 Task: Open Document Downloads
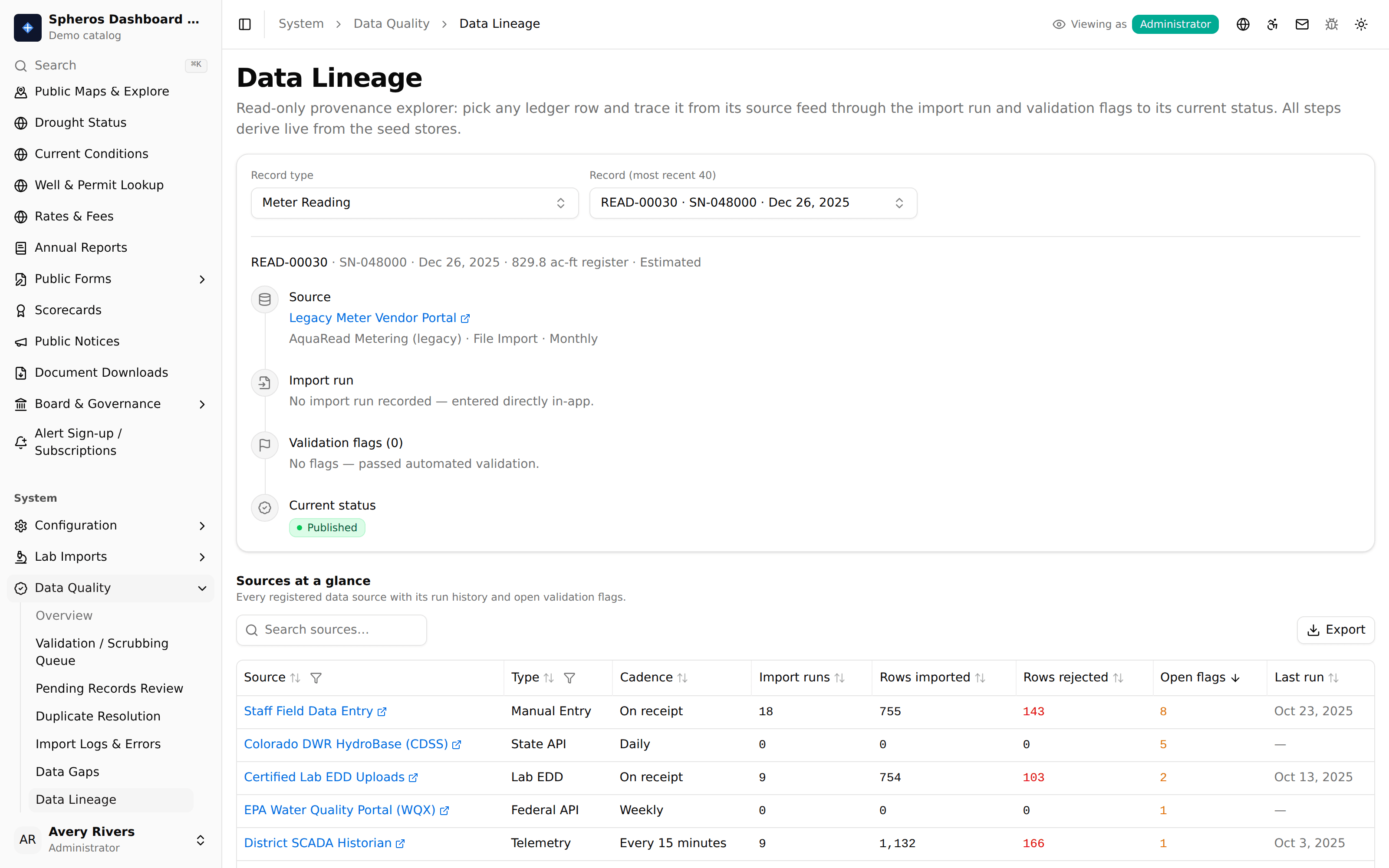click(x=111, y=373)
